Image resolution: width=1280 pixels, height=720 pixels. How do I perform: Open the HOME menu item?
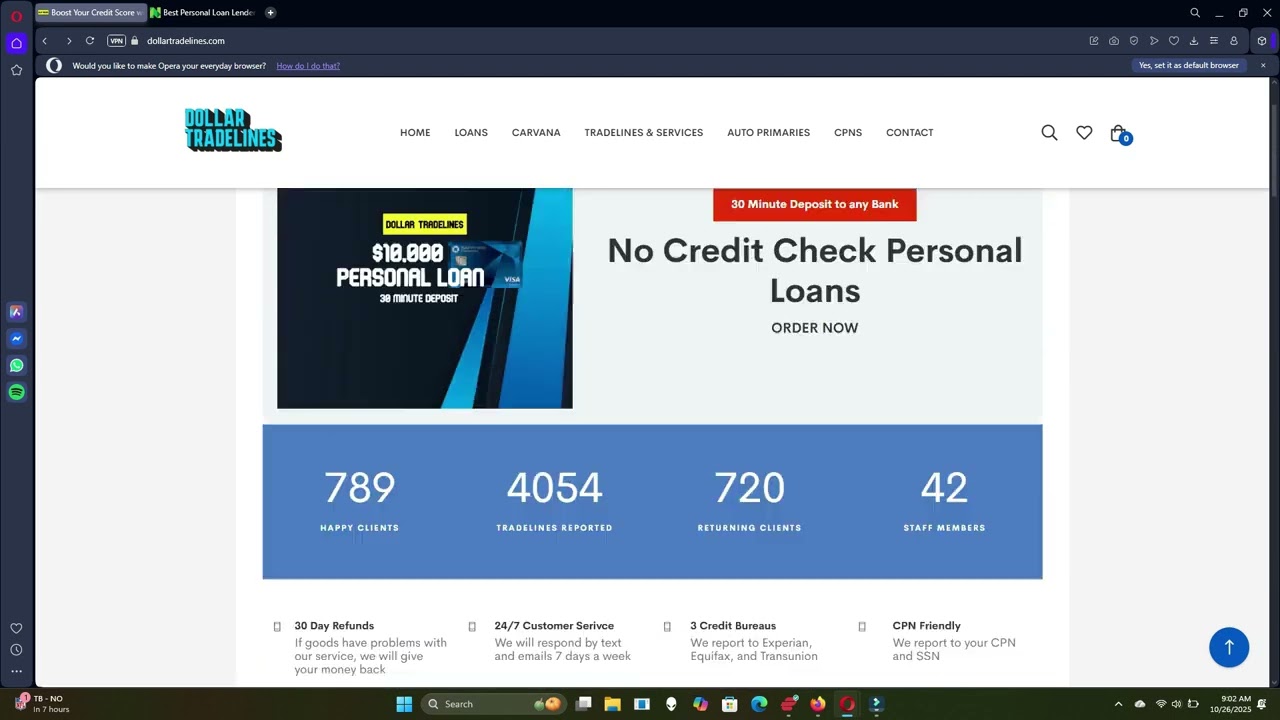(415, 133)
